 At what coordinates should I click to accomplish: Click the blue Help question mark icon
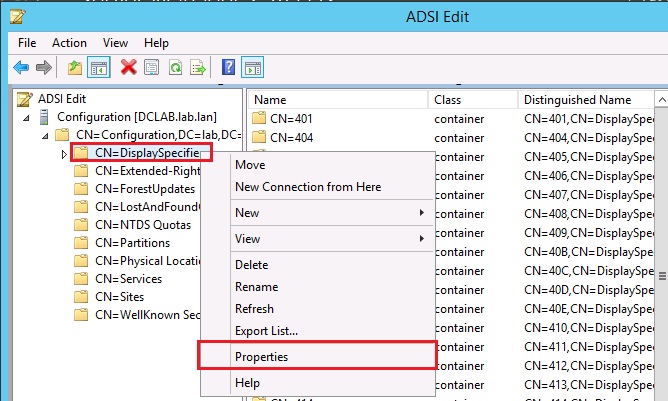[x=229, y=67]
